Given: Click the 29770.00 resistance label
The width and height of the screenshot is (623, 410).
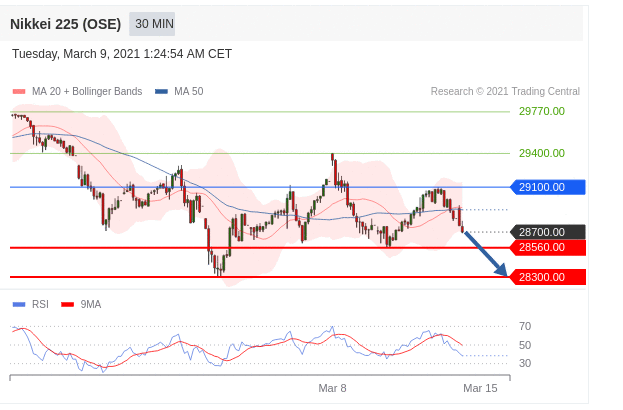Looking at the screenshot, I should [542, 111].
